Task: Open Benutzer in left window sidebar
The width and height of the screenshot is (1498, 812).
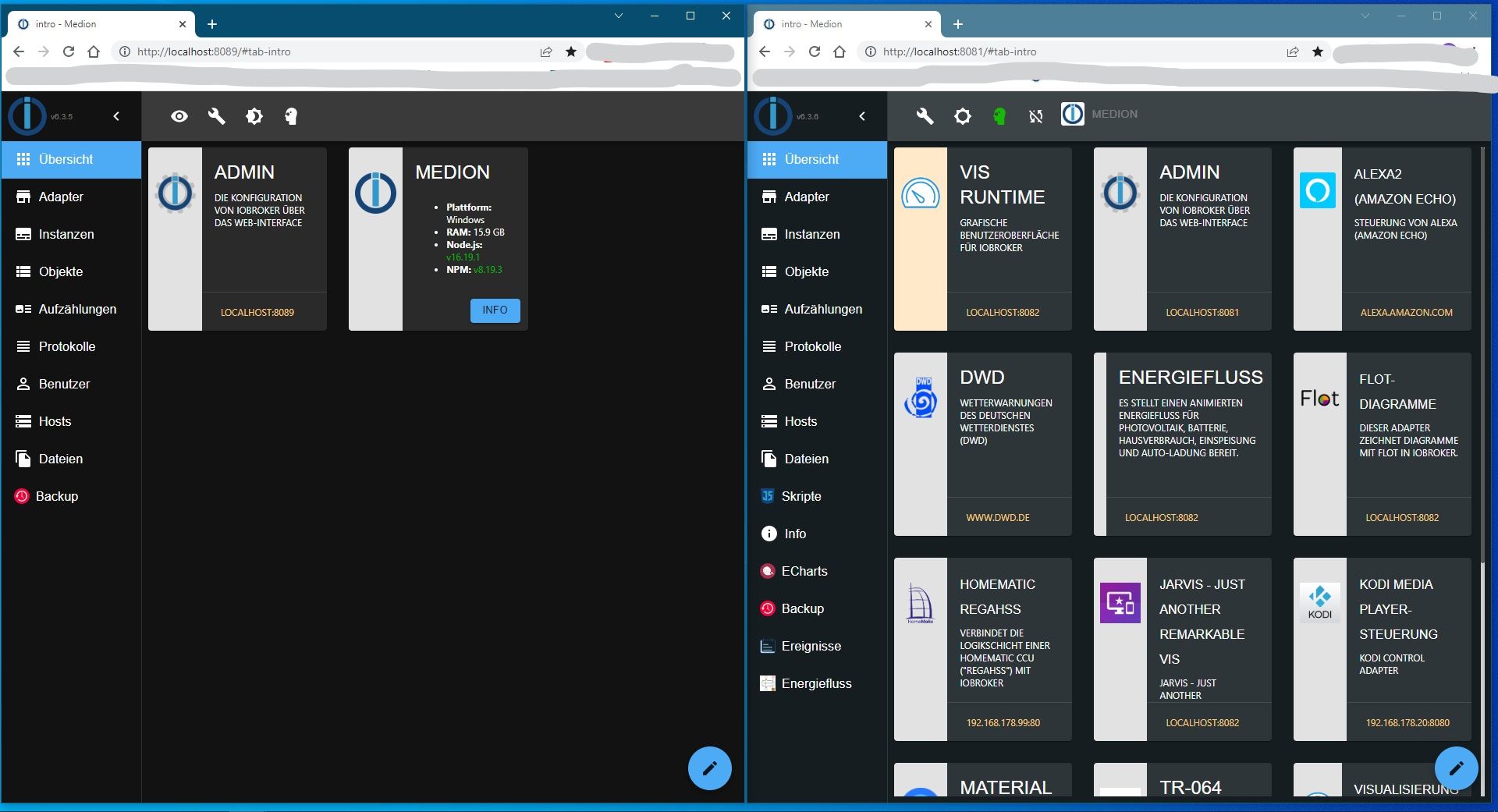Action: coord(71,384)
